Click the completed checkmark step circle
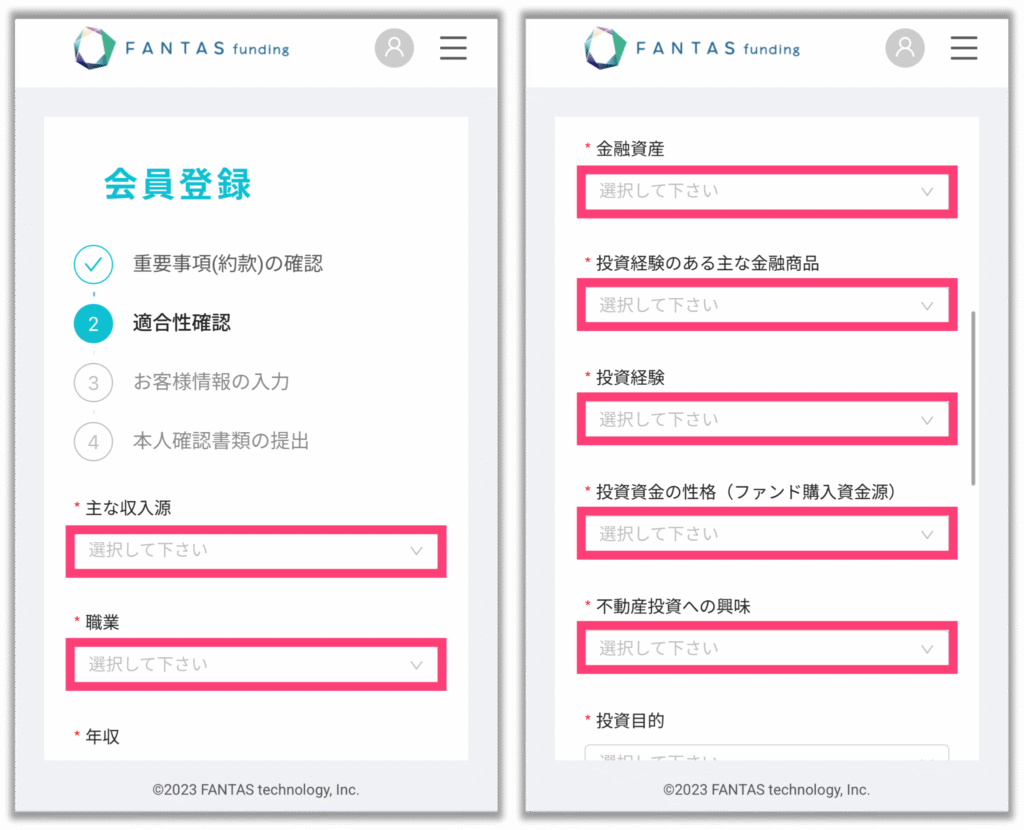 click(x=93, y=264)
